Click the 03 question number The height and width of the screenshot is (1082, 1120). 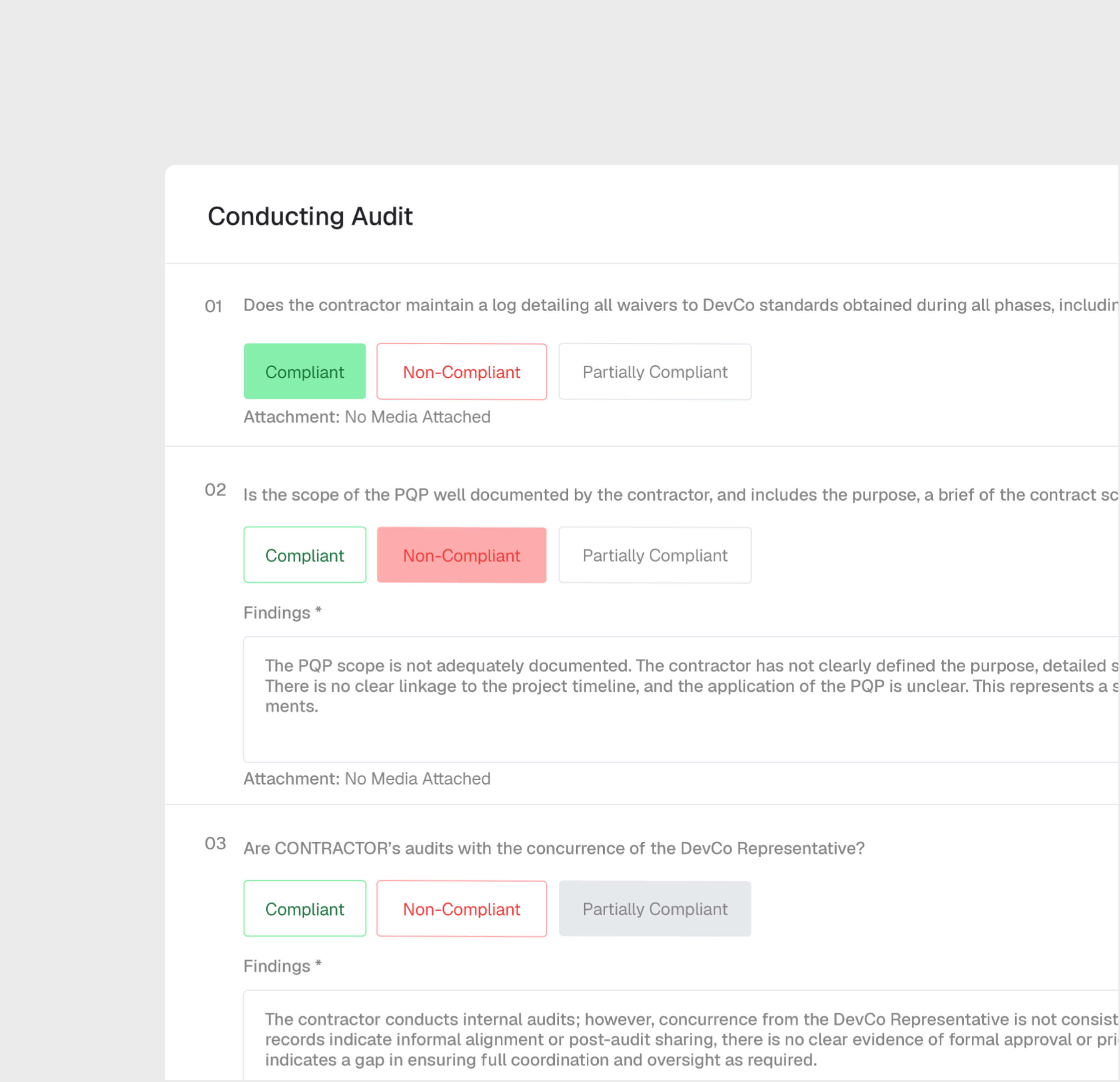pos(215,844)
